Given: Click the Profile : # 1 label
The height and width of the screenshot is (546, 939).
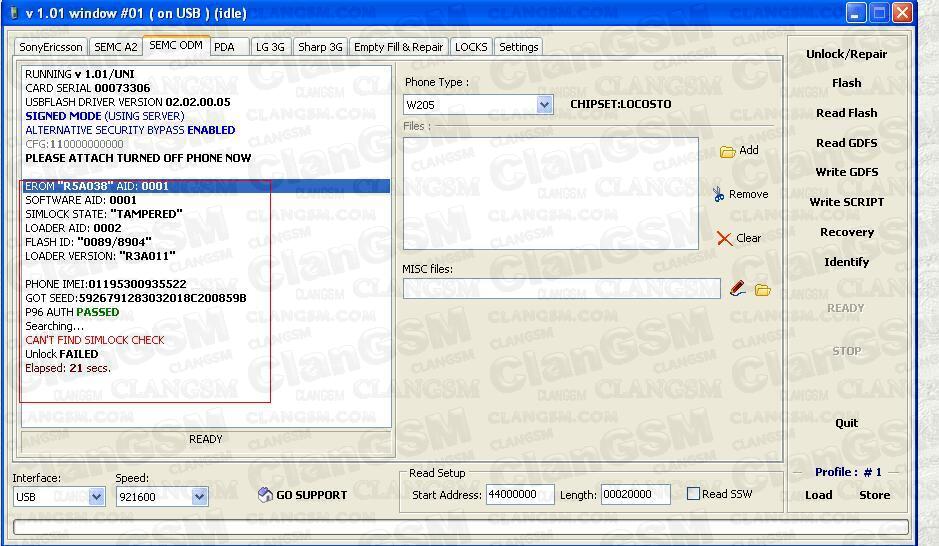Looking at the screenshot, I should (x=848, y=472).
